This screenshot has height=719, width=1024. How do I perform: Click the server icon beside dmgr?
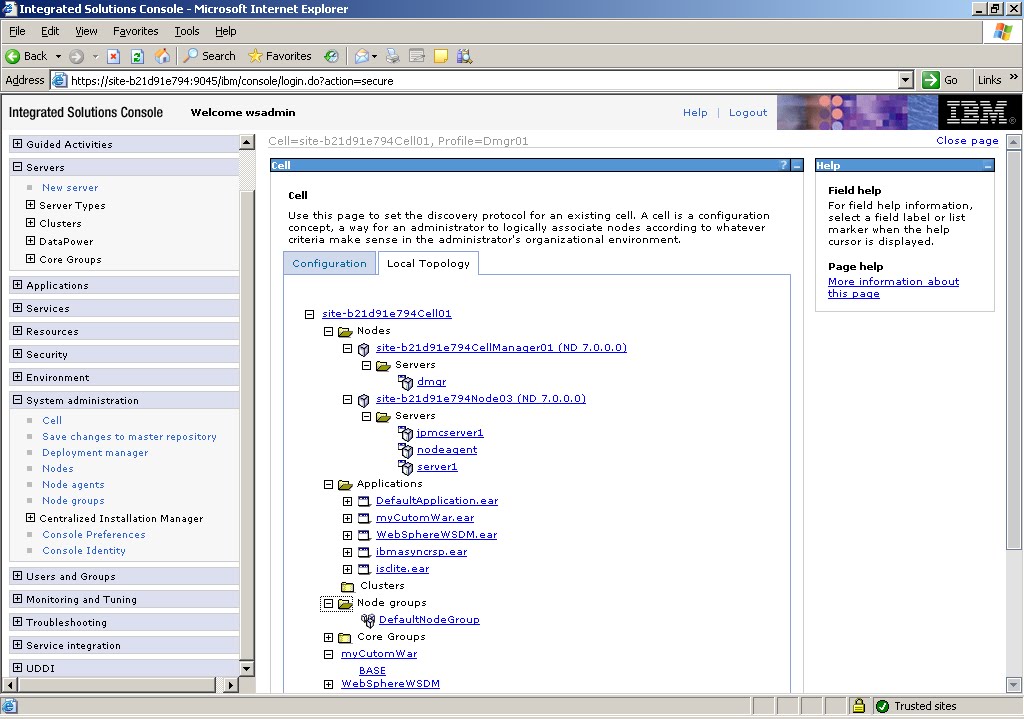coord(406,382)
